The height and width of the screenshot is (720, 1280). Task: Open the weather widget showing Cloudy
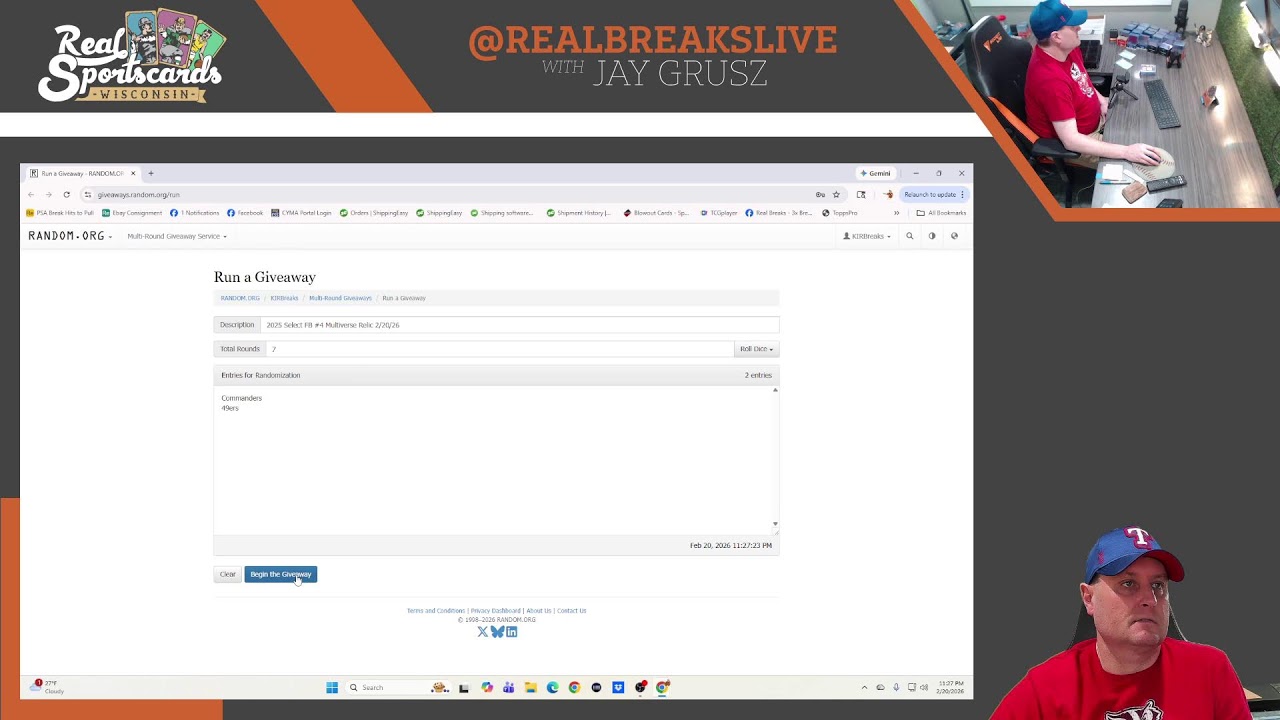(x=48, y=687)
